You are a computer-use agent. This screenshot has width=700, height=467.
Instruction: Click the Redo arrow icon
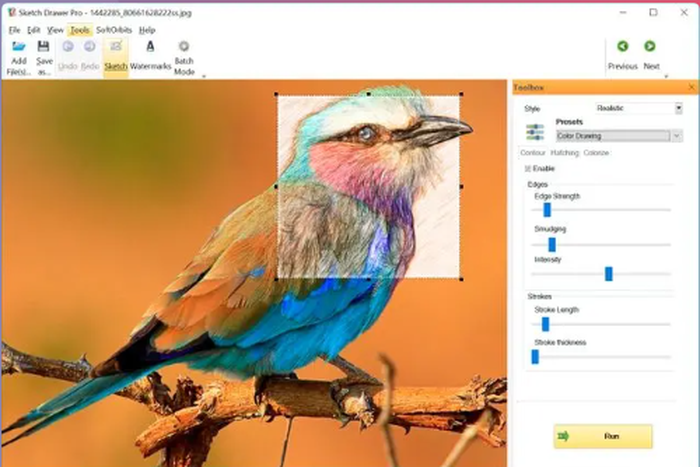pos(89,46)
